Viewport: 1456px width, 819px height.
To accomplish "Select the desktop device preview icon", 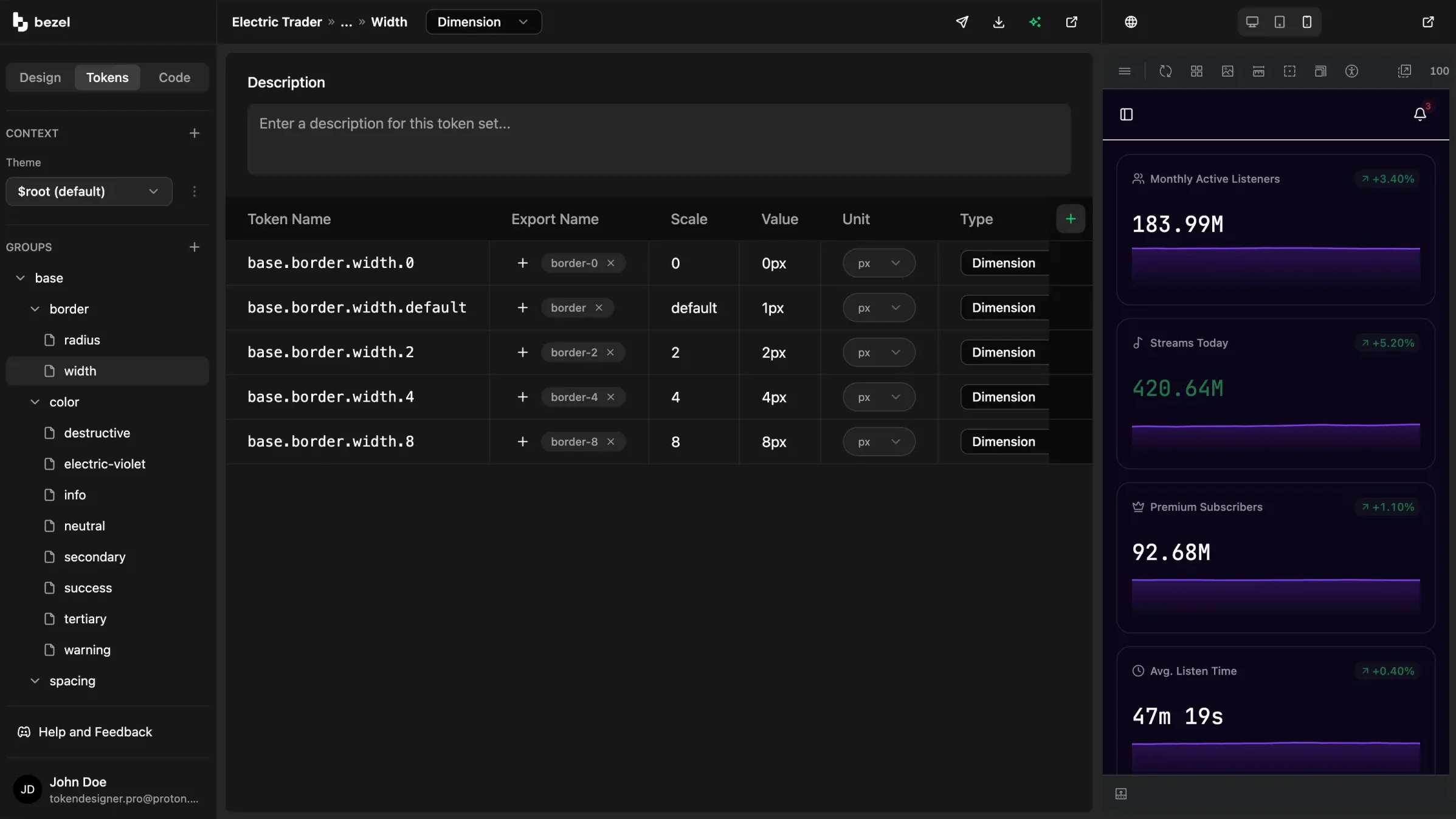I will click(x=1252, y=22).
